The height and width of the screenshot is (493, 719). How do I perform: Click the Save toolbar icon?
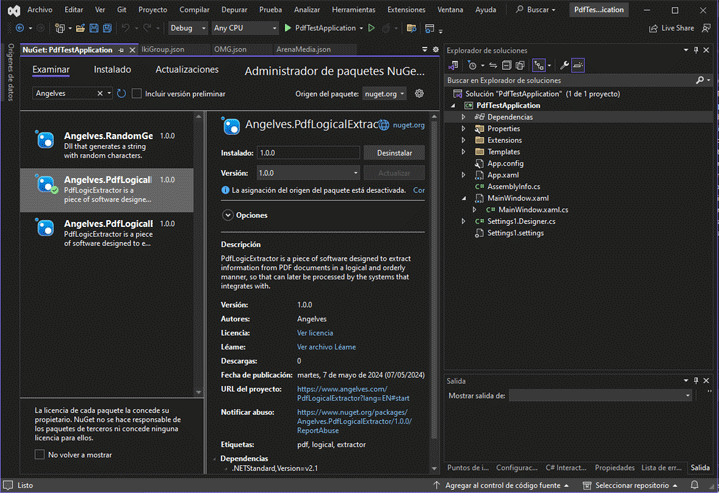click(x=94, y=28)
